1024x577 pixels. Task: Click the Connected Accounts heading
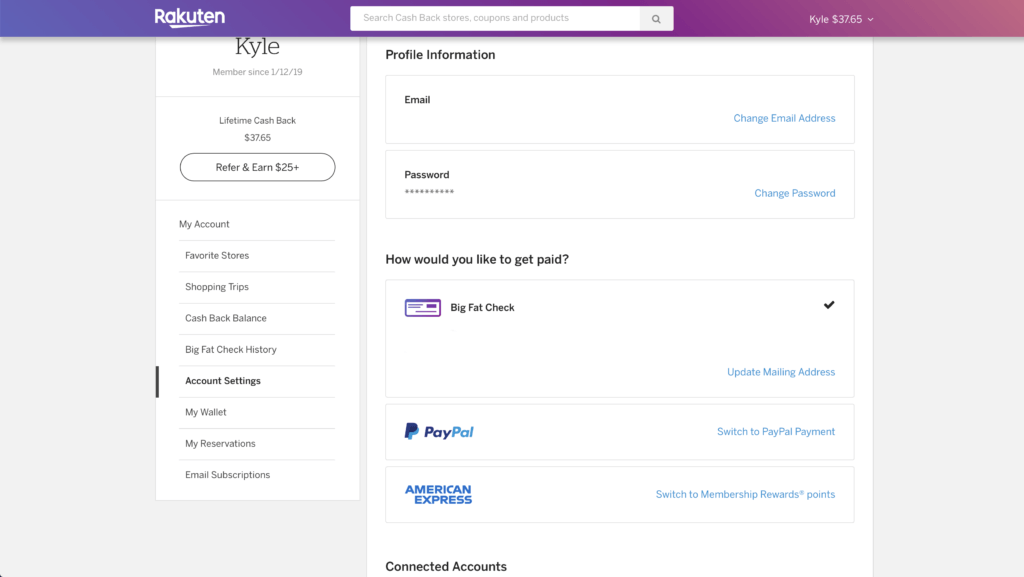pyautogui.click(x=446, y=567)
